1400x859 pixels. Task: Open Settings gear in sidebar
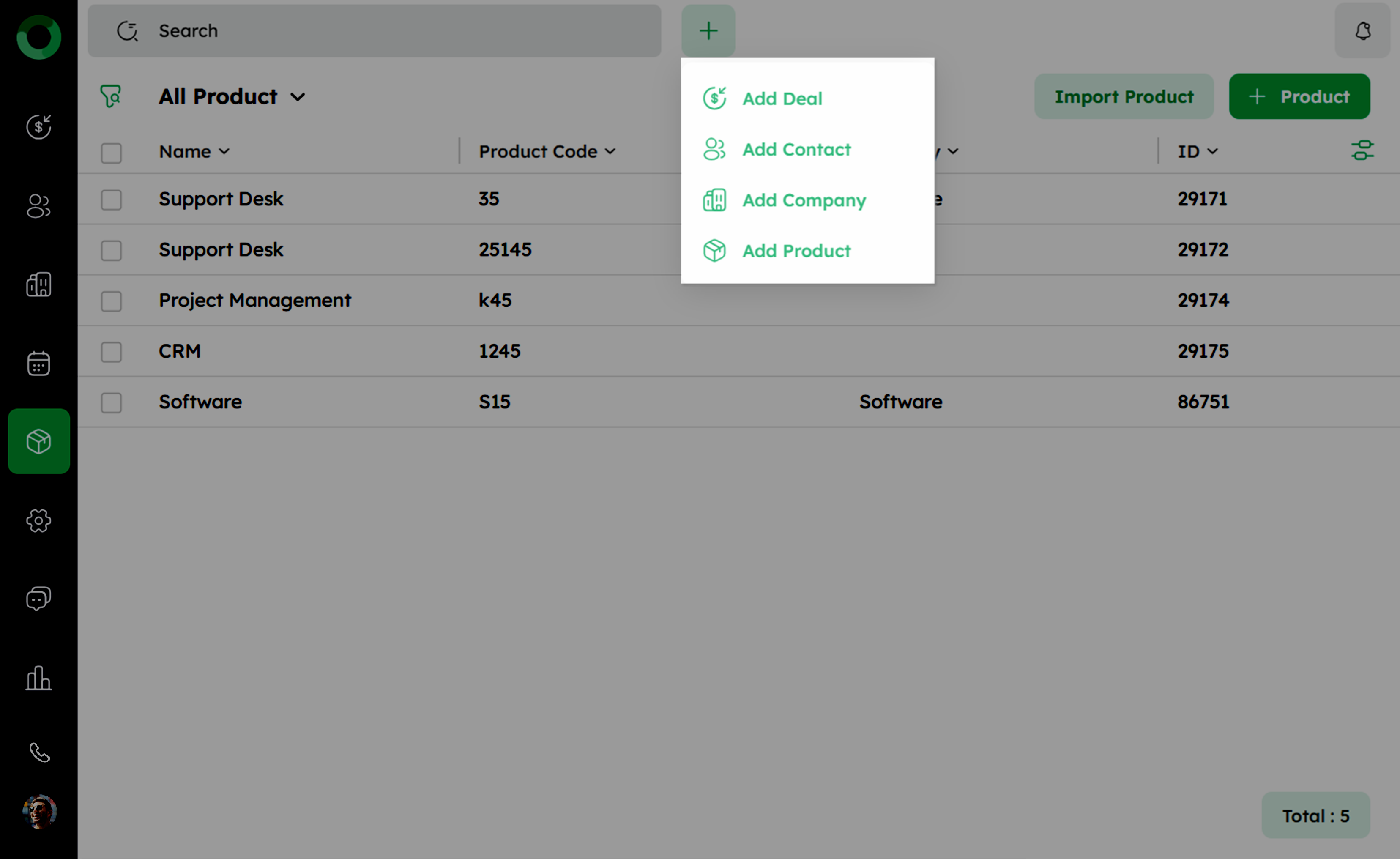coord(38,520)
